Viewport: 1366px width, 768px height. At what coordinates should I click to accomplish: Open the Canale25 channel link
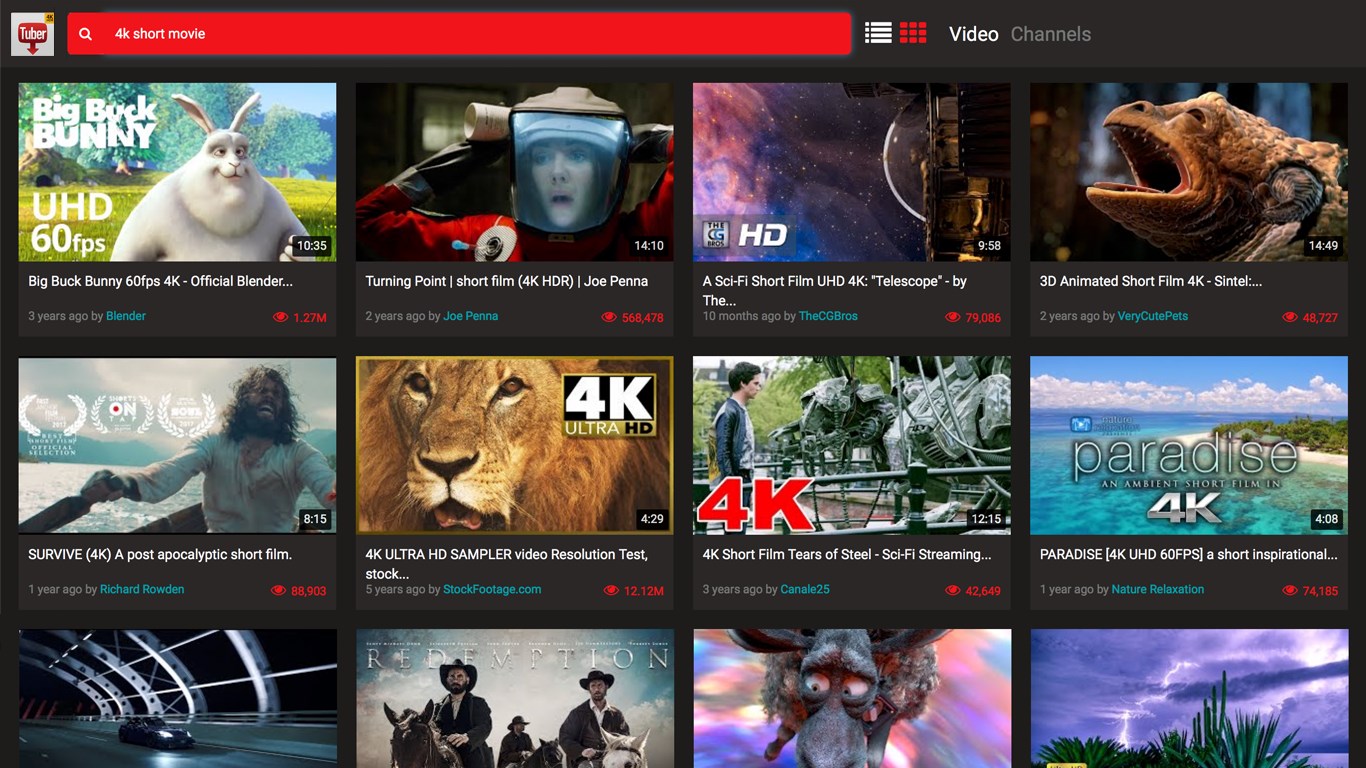pyautogui.click(x=805, y=589)
